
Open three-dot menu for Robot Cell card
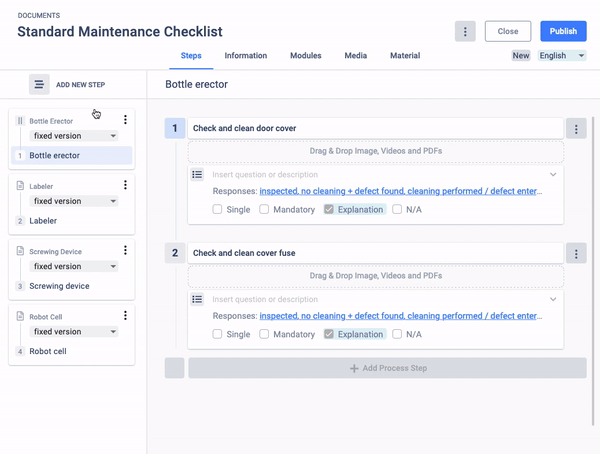pyautogui.click(x=125, y=315)
